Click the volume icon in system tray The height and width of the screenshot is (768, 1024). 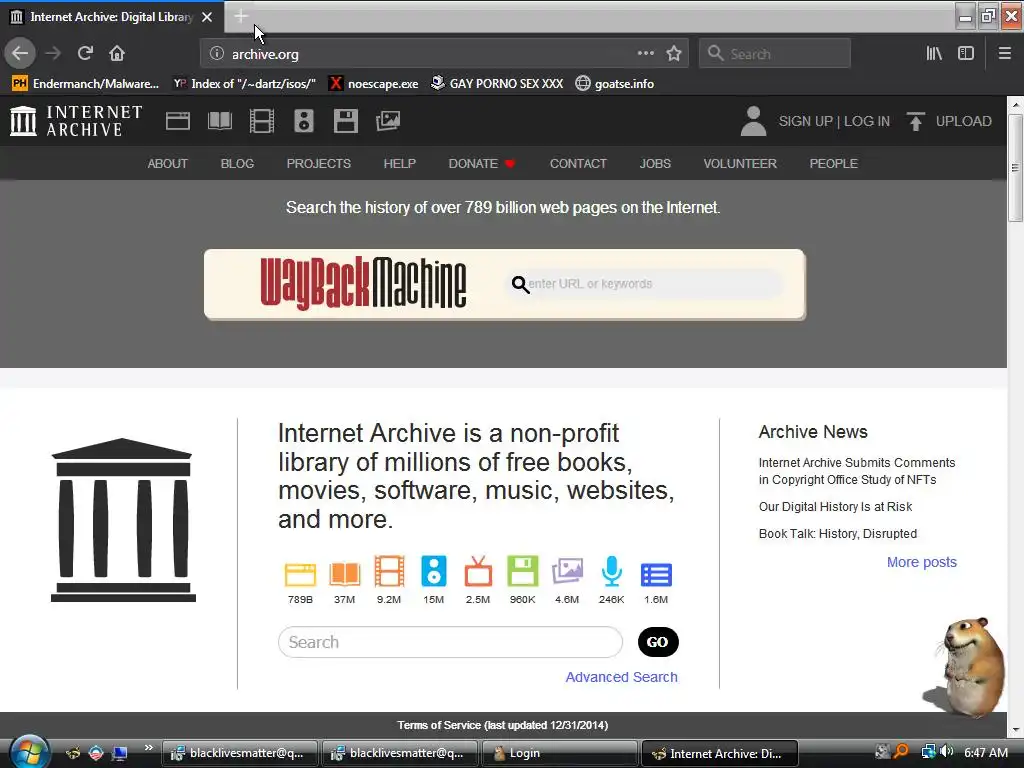[x=947, y=752]
